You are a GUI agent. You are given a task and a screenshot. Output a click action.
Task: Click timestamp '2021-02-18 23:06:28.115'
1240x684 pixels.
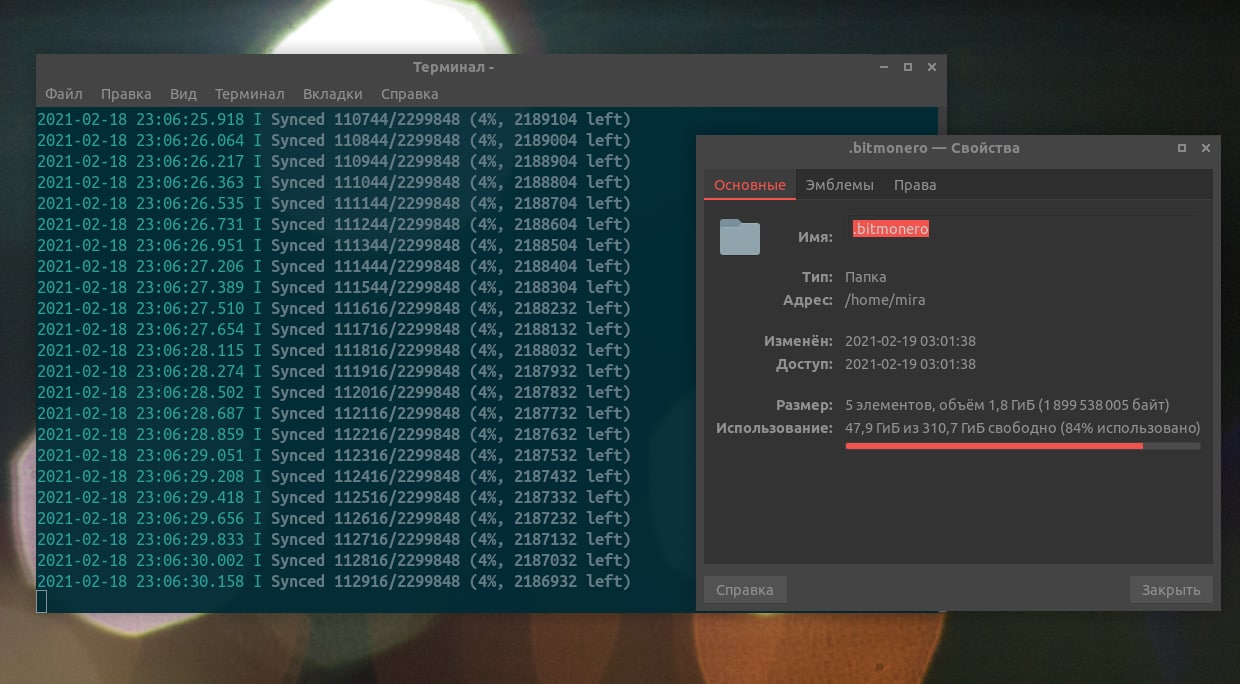coord(141,350)
